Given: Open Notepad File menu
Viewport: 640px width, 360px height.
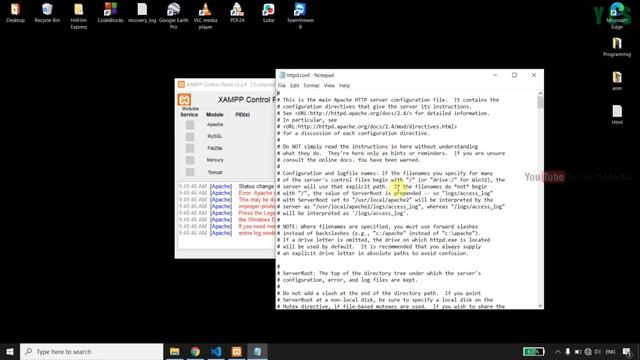Looking at the screenshot, I should pyautogui.click(x=282, y=85).
